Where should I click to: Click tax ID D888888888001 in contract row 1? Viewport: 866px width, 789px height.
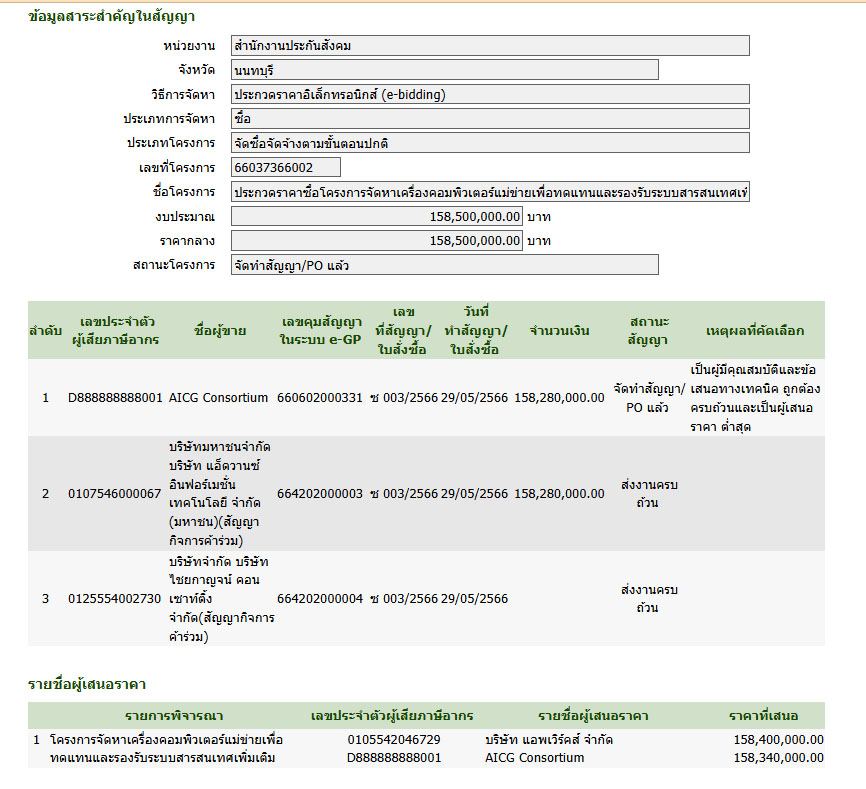click(x=115, y=398)
